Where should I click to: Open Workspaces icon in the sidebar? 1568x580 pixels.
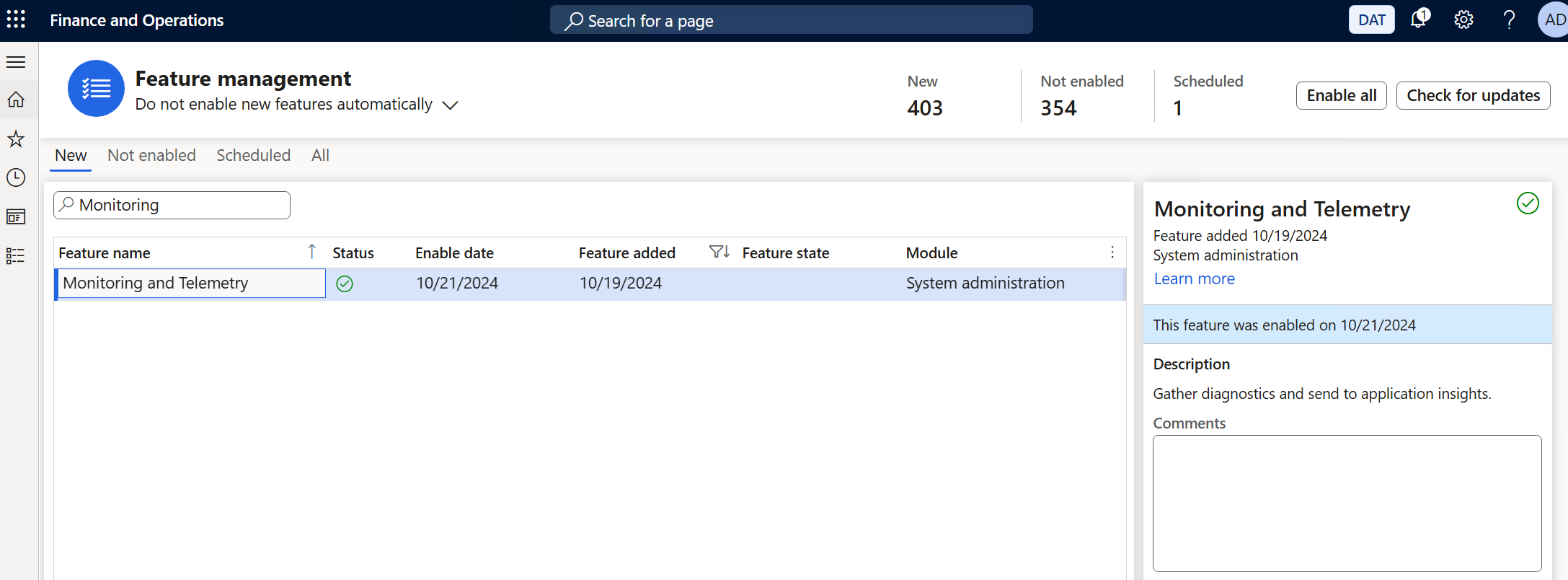coord(16,216)
